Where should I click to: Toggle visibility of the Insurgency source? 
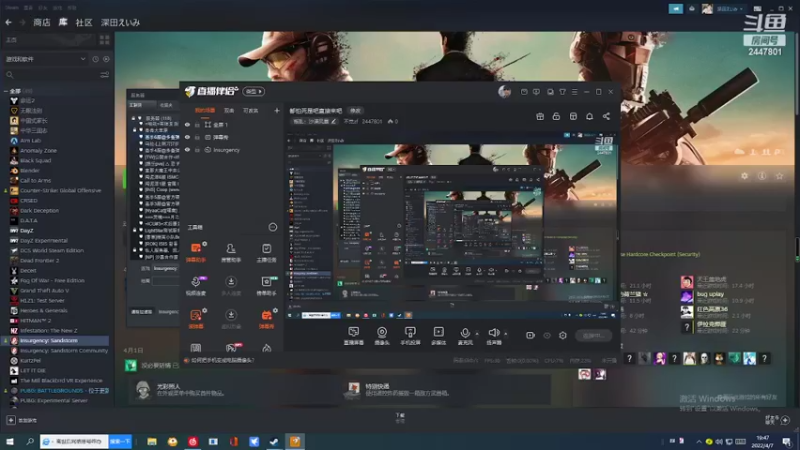[187, 150]
